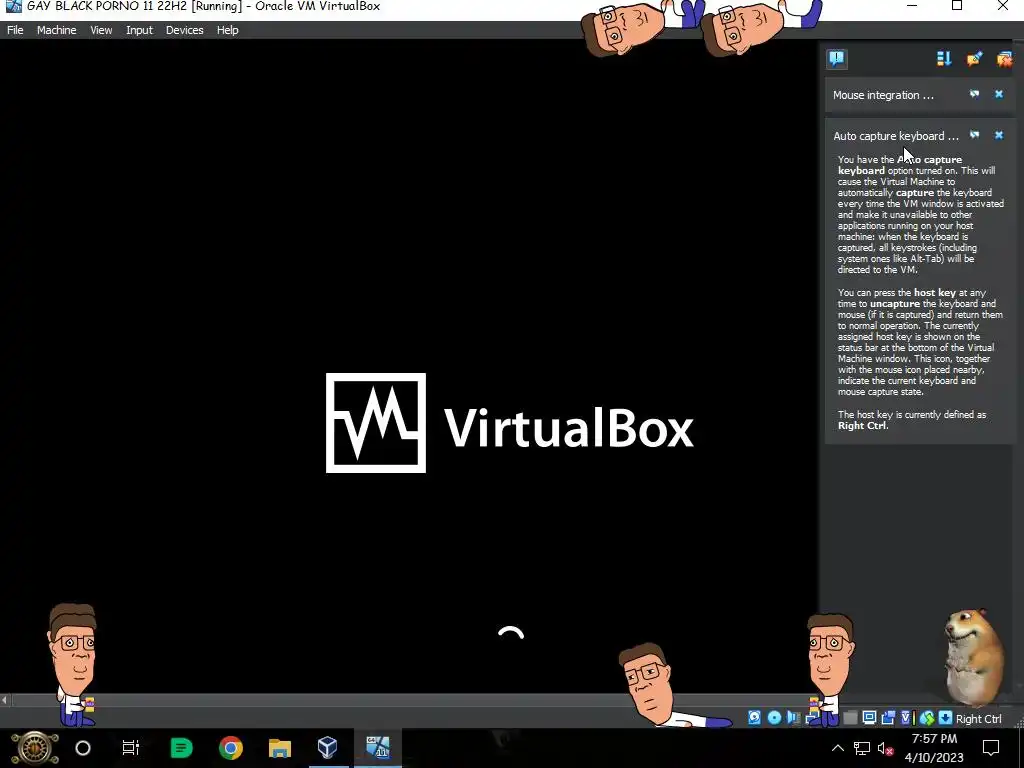This screenshot has height=768, width=1024.
Task: Click the running VM taskbar icon
Action: click(377, 747)
